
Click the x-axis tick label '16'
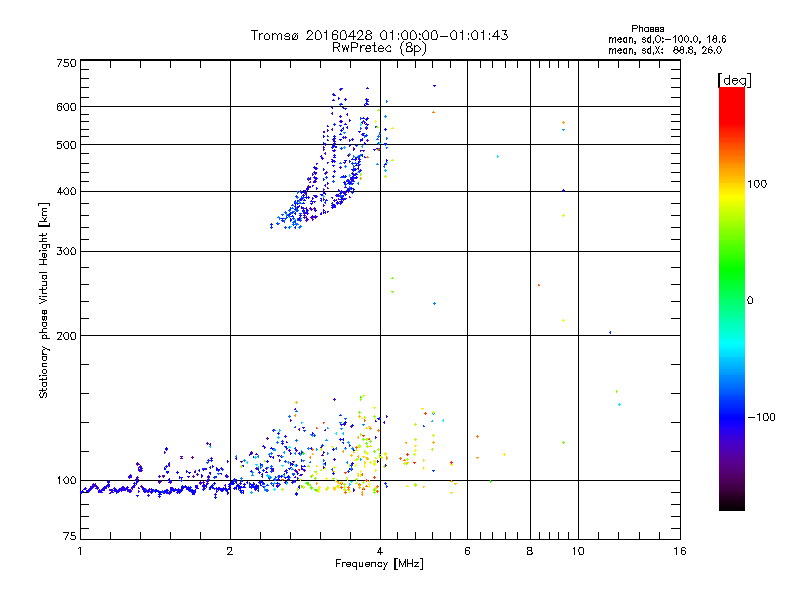tap(680, 551)
